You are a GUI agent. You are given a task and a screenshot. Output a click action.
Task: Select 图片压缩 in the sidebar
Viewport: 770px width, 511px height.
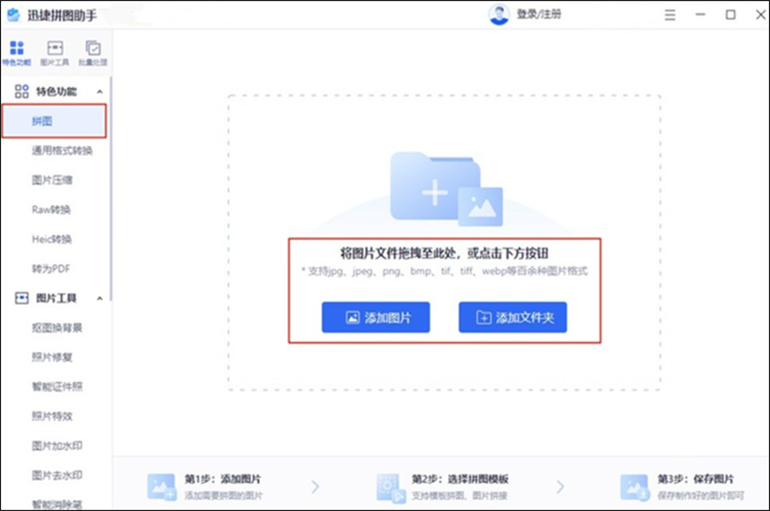tap(52, 180)
